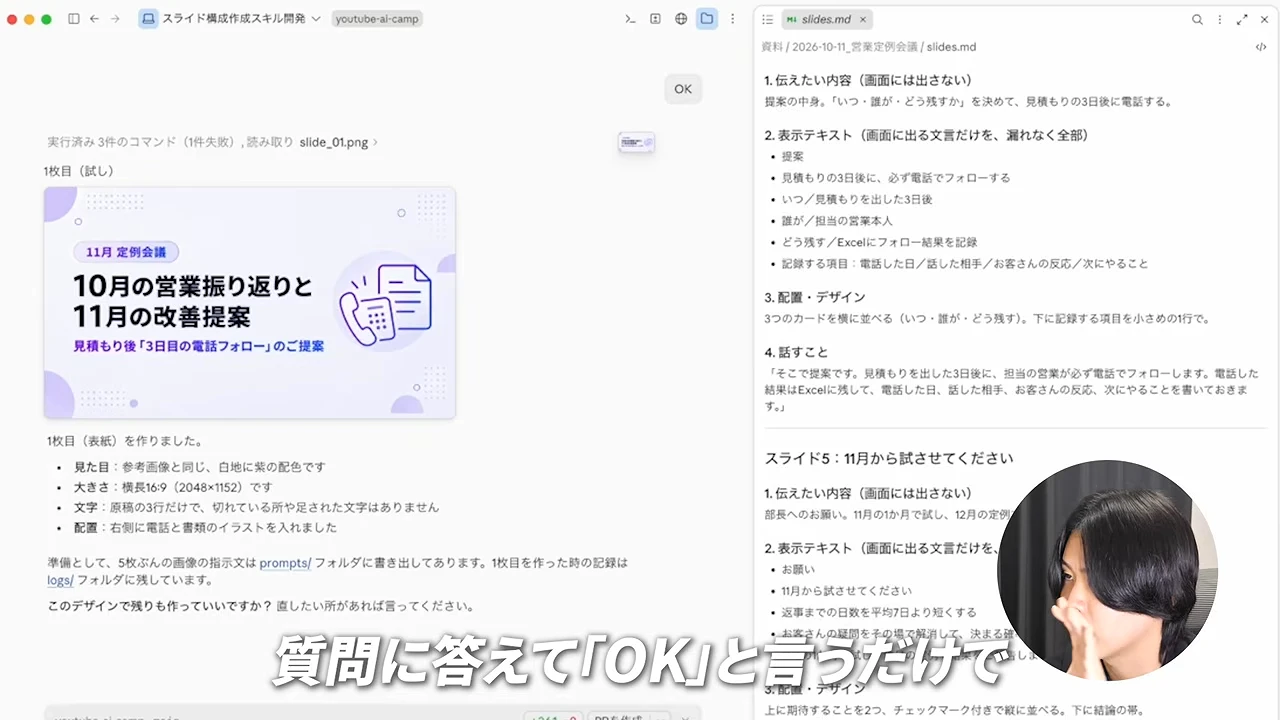Image resolution: width=1280 pixels, height=720 pixels.
Task: Expand the file preview panel to full size
Action: pos(1242,19)
